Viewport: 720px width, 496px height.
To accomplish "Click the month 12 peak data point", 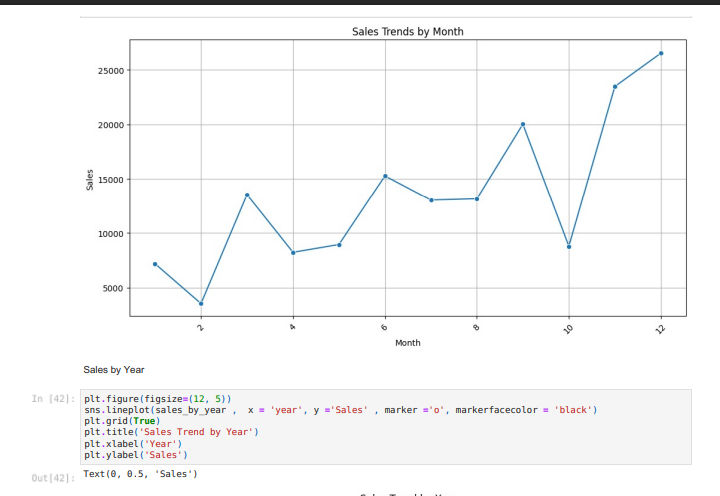I will 661,53.
